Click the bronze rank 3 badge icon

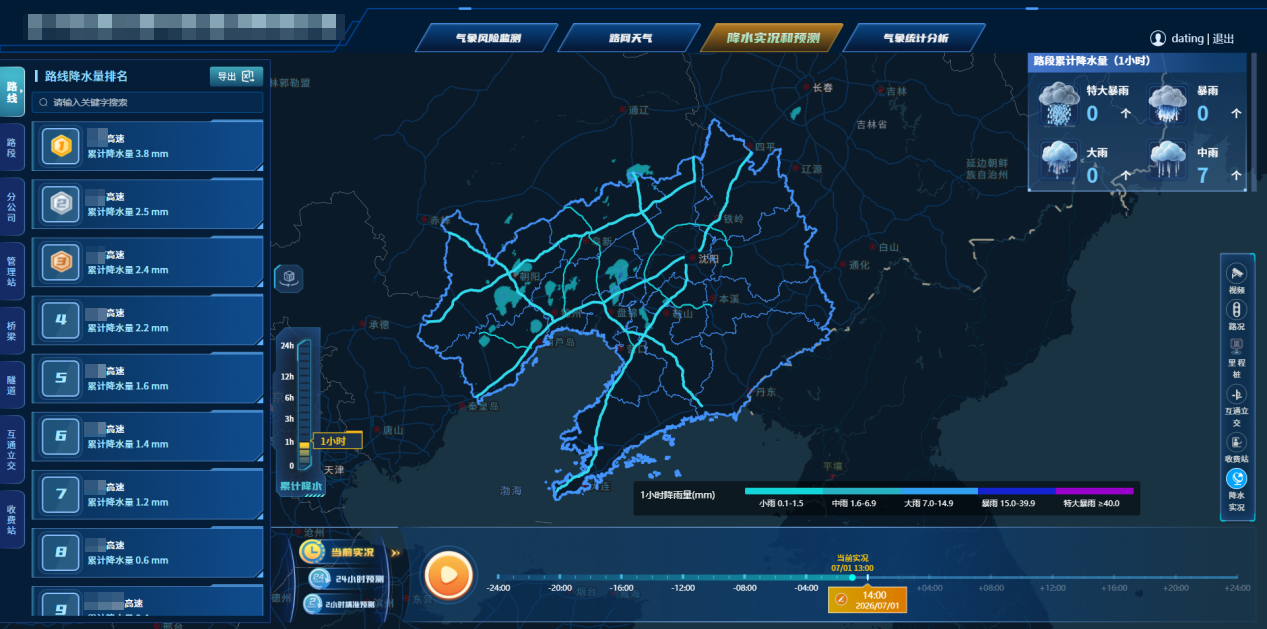pyautogui.click(x=59, y=263)
